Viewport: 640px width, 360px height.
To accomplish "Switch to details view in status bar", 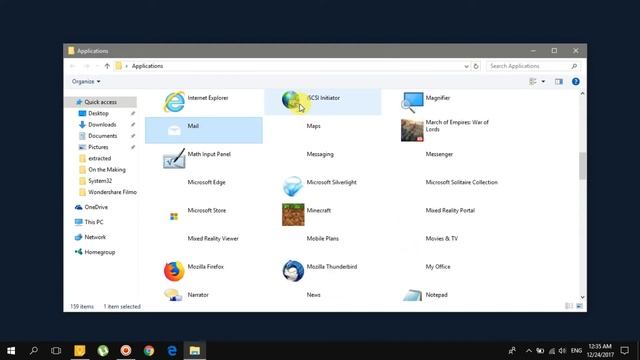I will click(569, 306).
